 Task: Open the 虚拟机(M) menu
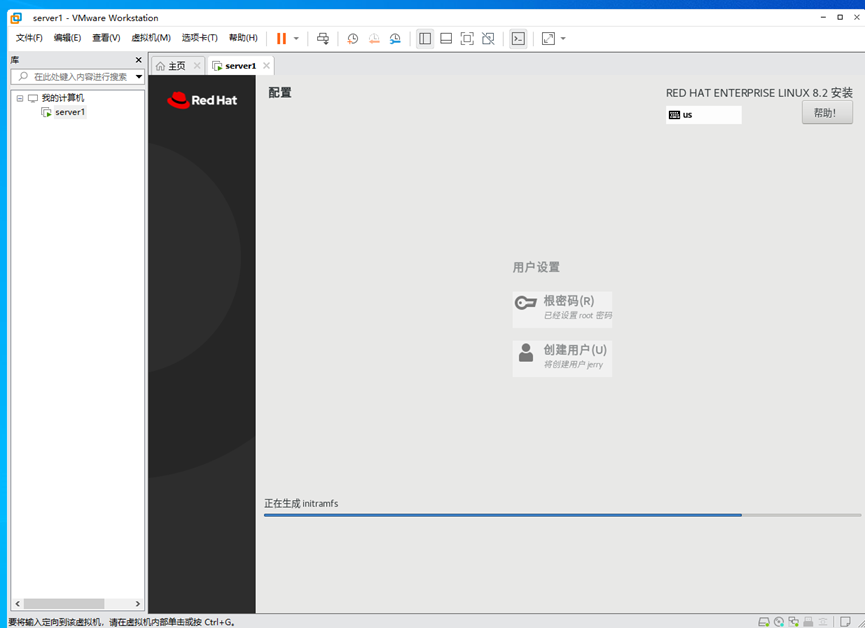coord(151,38)
